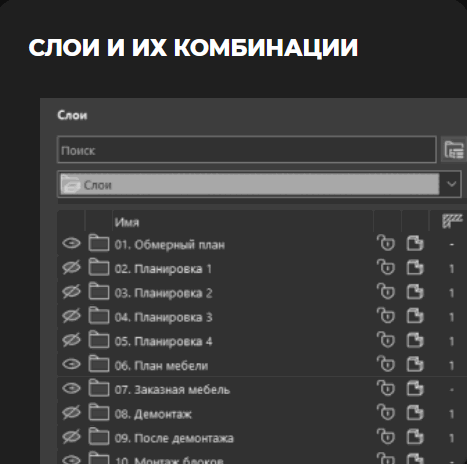The height and width of the screenshot is (464, 467).
Task: Open folder icon of 06. План мебели
Action: point(99,364)
